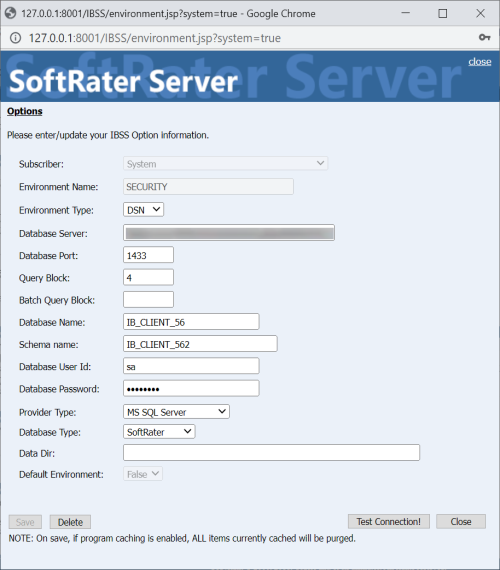500x570 pixels.
Task: Expand the Database Type dropdown
Action: [x=159, y=432]
